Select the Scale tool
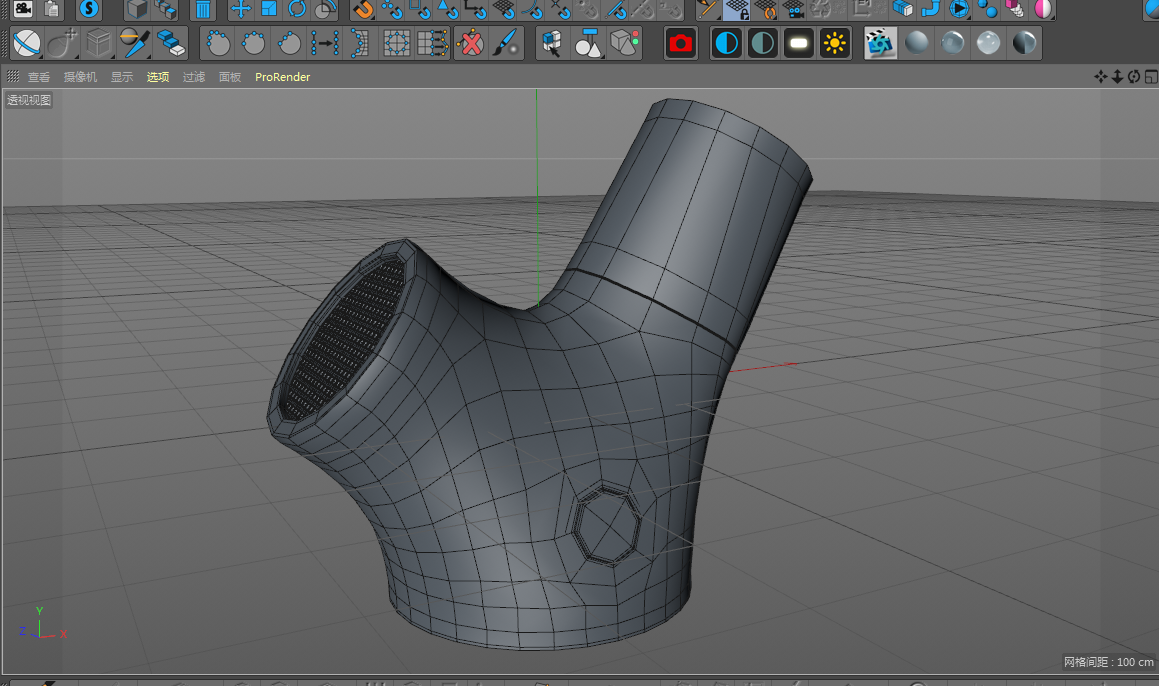The image size is (1159, 686). [269, 10]
